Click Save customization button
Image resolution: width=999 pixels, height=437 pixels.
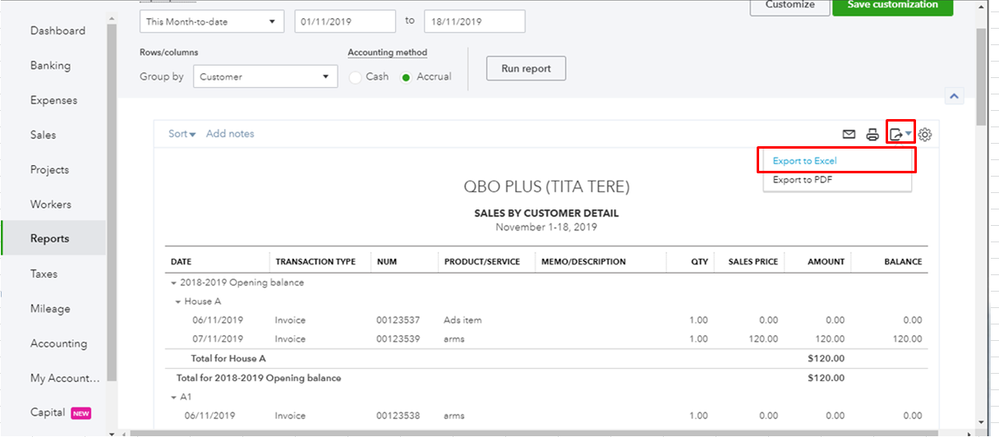click(x=893, y=5)
